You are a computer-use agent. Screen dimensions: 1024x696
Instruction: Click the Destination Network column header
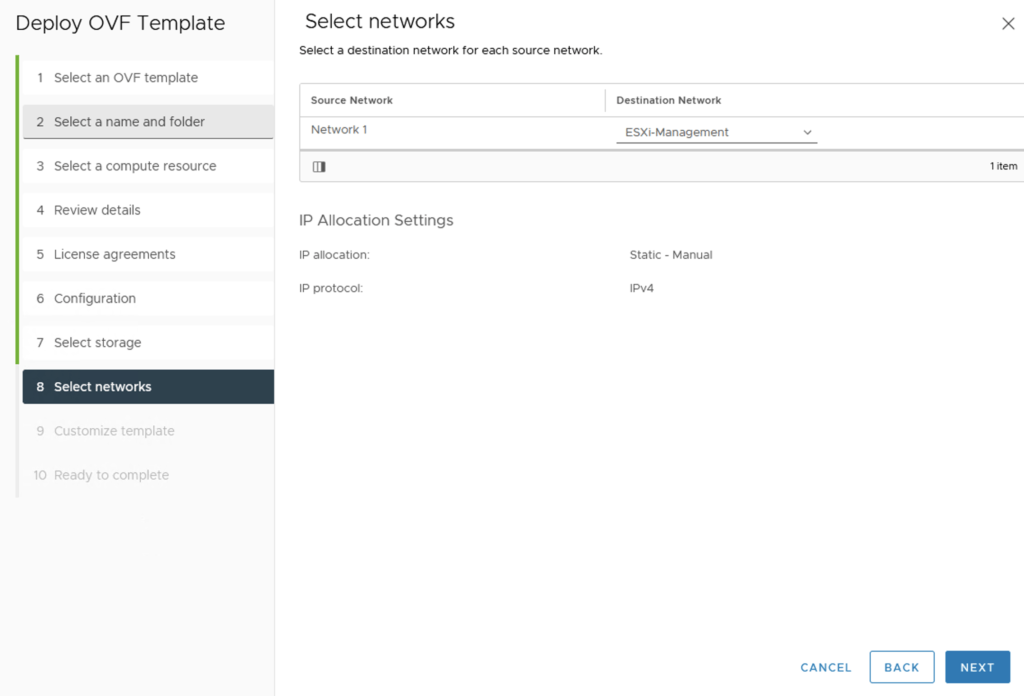tap(669, 100)
